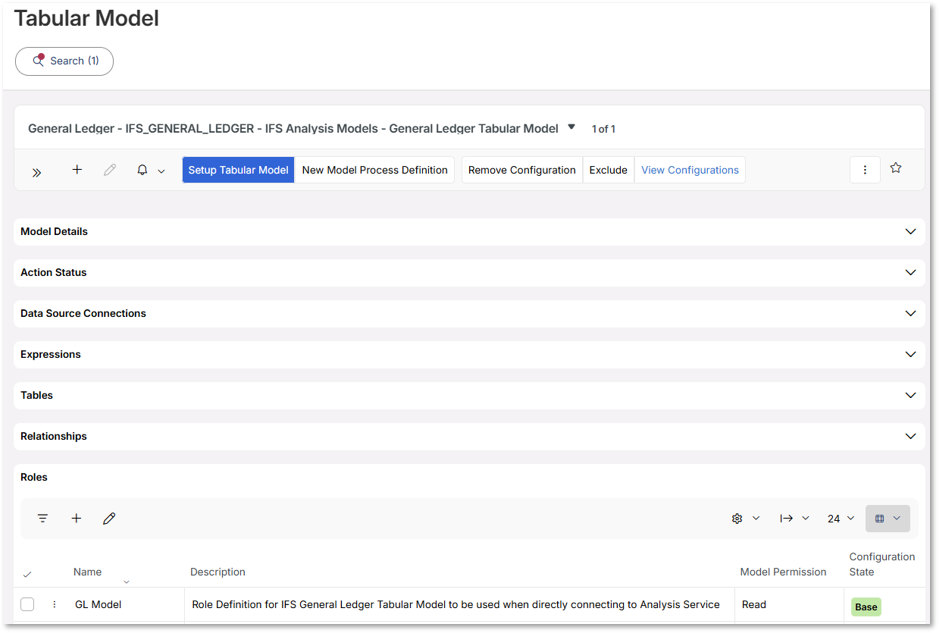Click New Model Process Definition
939x633 pixels.
coord(374,170)
